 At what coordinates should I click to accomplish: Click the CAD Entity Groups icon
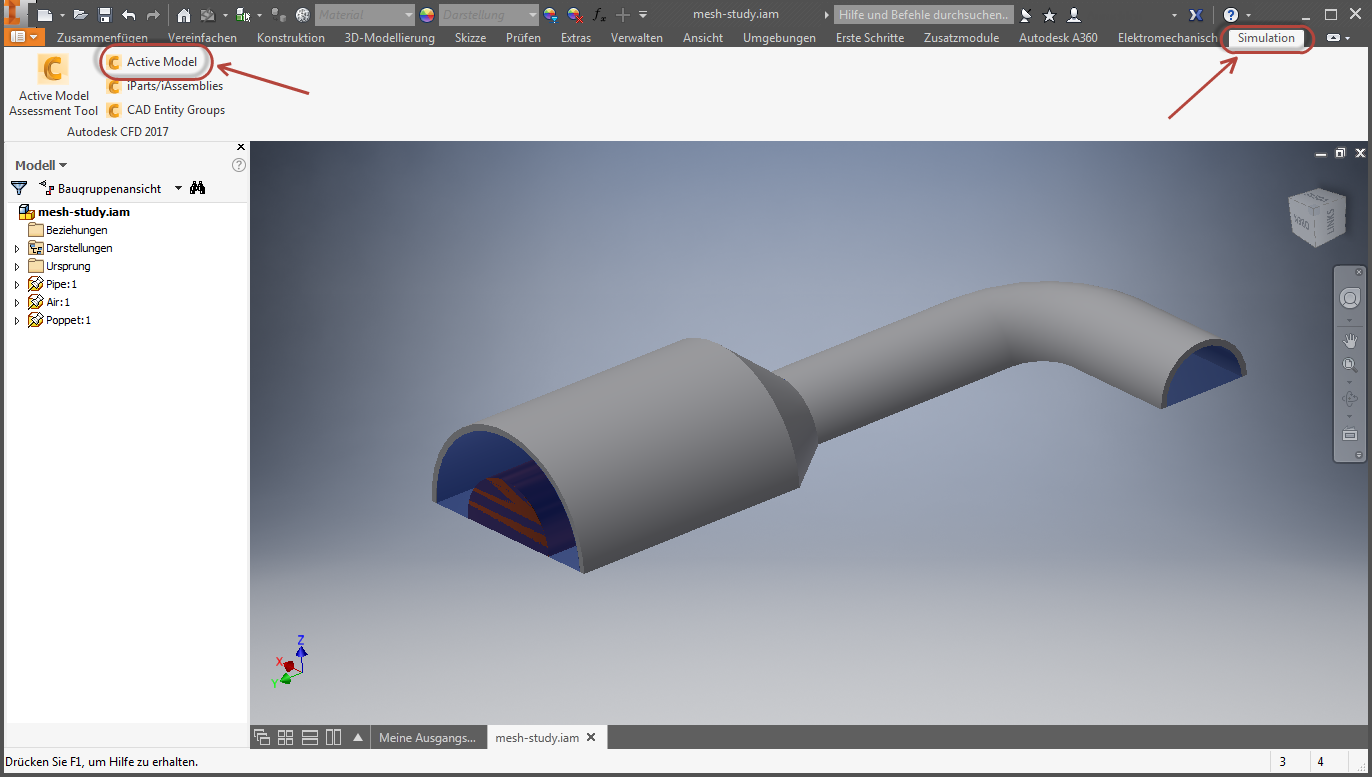click(114, 110)
